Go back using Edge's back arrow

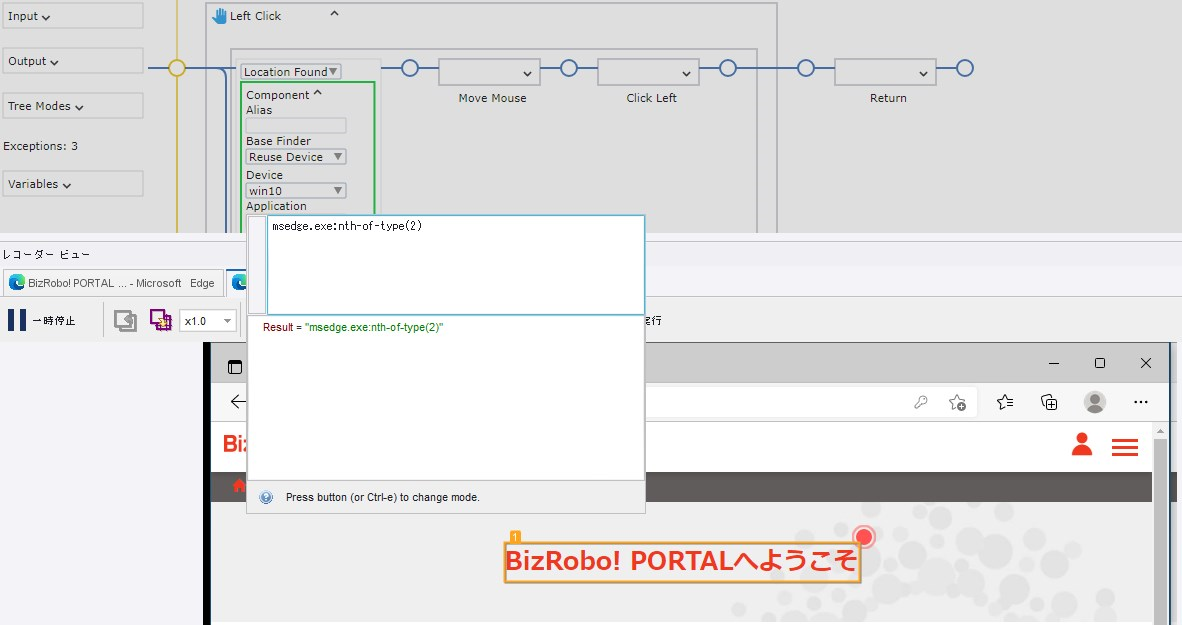pos(237,402)
